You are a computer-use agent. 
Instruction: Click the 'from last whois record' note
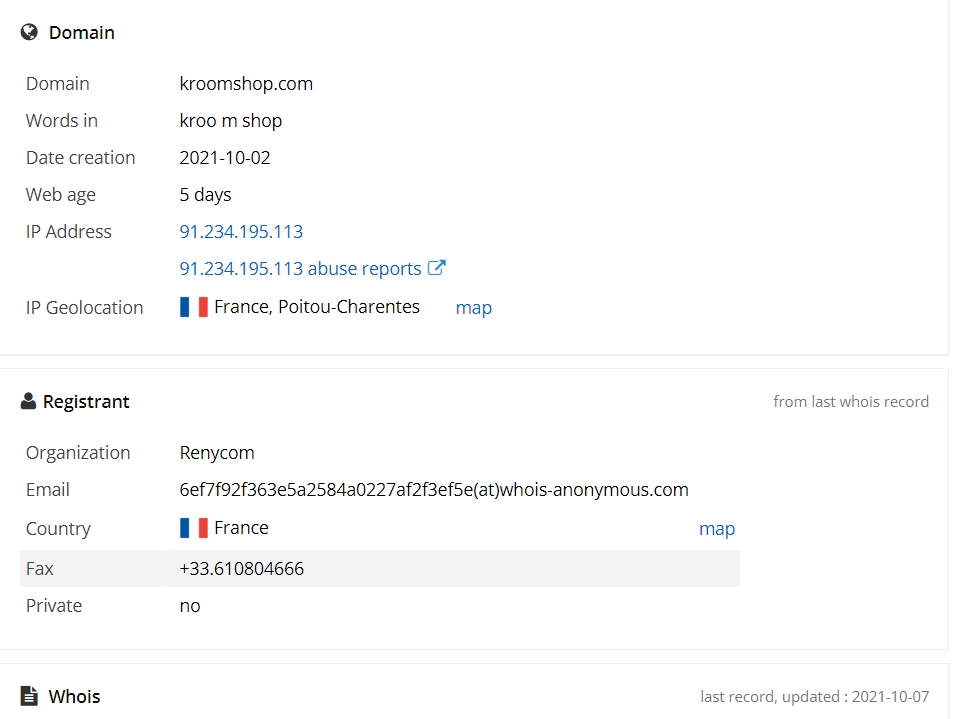point(851,401)
